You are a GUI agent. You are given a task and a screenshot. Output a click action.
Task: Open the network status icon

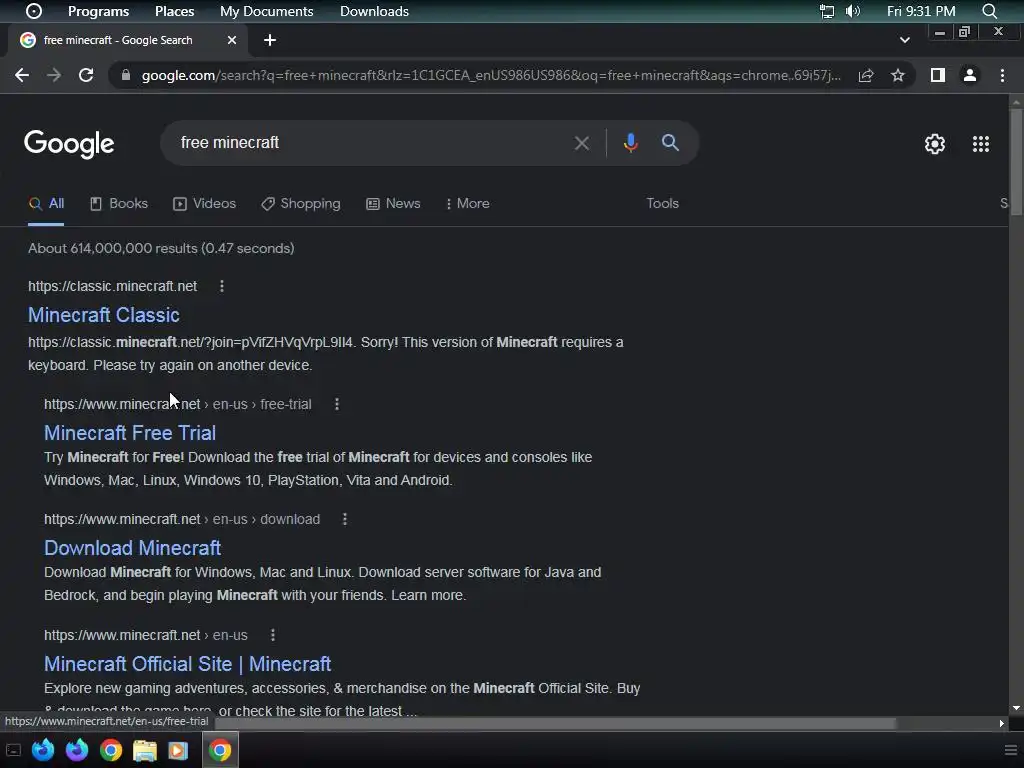pos(827,11)
